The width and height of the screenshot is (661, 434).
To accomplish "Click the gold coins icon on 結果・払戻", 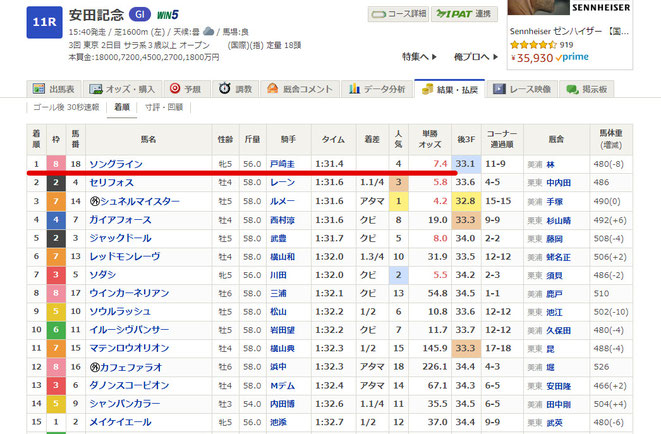I will [x=427, y=89].
